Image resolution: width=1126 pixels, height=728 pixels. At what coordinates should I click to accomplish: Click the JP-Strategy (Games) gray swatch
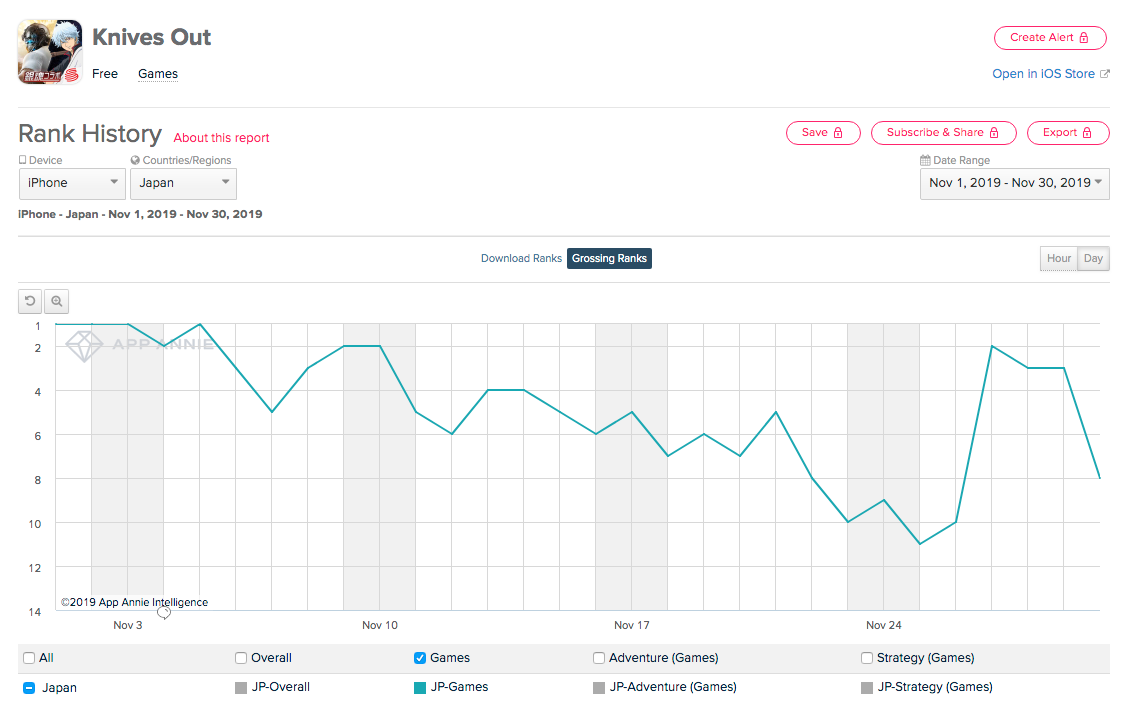click(x=867, y=688)
